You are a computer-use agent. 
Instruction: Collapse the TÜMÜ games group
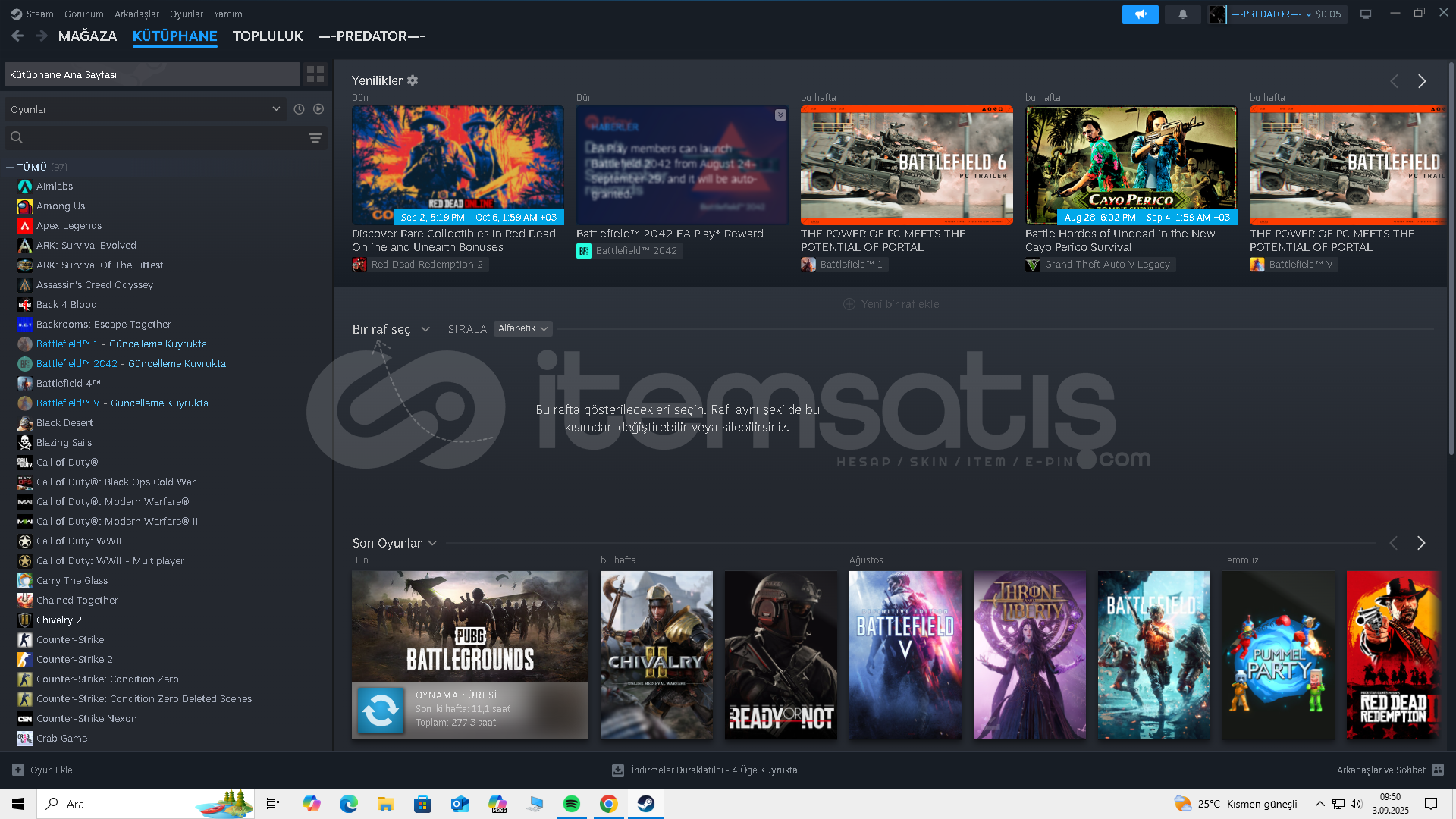point(10,167)
